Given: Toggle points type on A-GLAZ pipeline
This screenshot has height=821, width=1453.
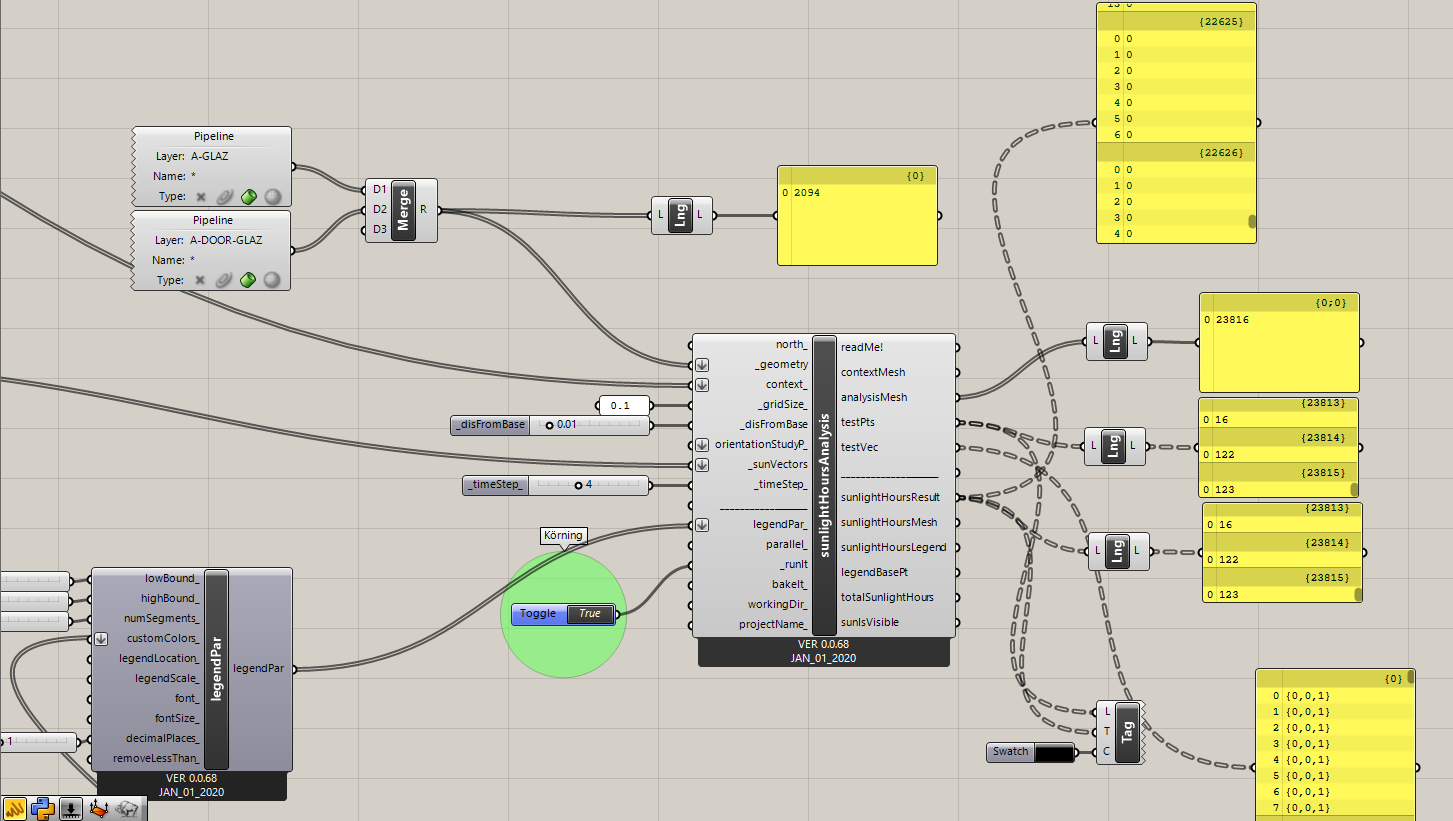Looking at the screenshot, I should [200, 197].
